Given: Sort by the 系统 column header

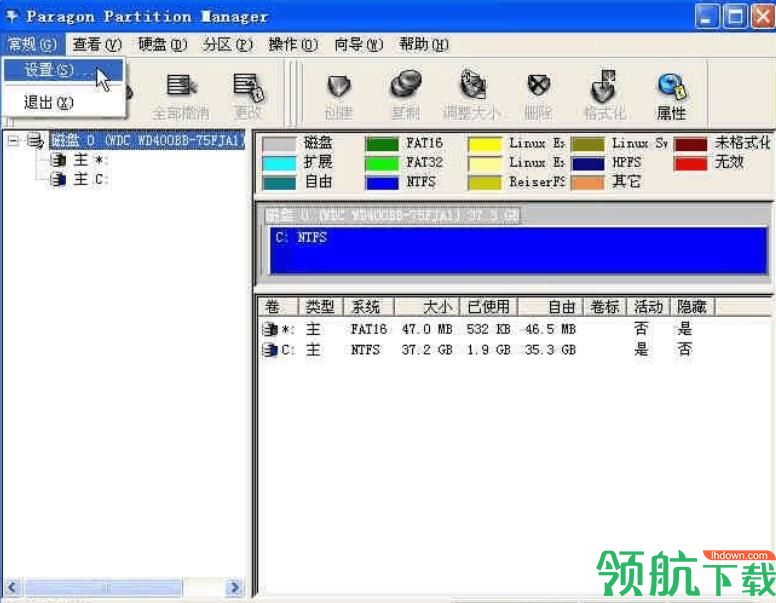Looking at the screenshot, I should [x=369, y=307].
